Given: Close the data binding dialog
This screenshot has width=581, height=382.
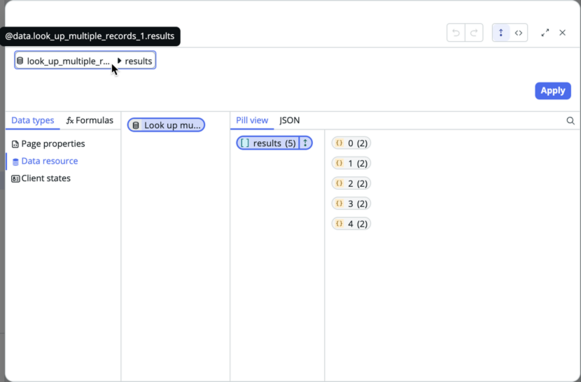Looking at the screenshot, I should click(562, 33).
